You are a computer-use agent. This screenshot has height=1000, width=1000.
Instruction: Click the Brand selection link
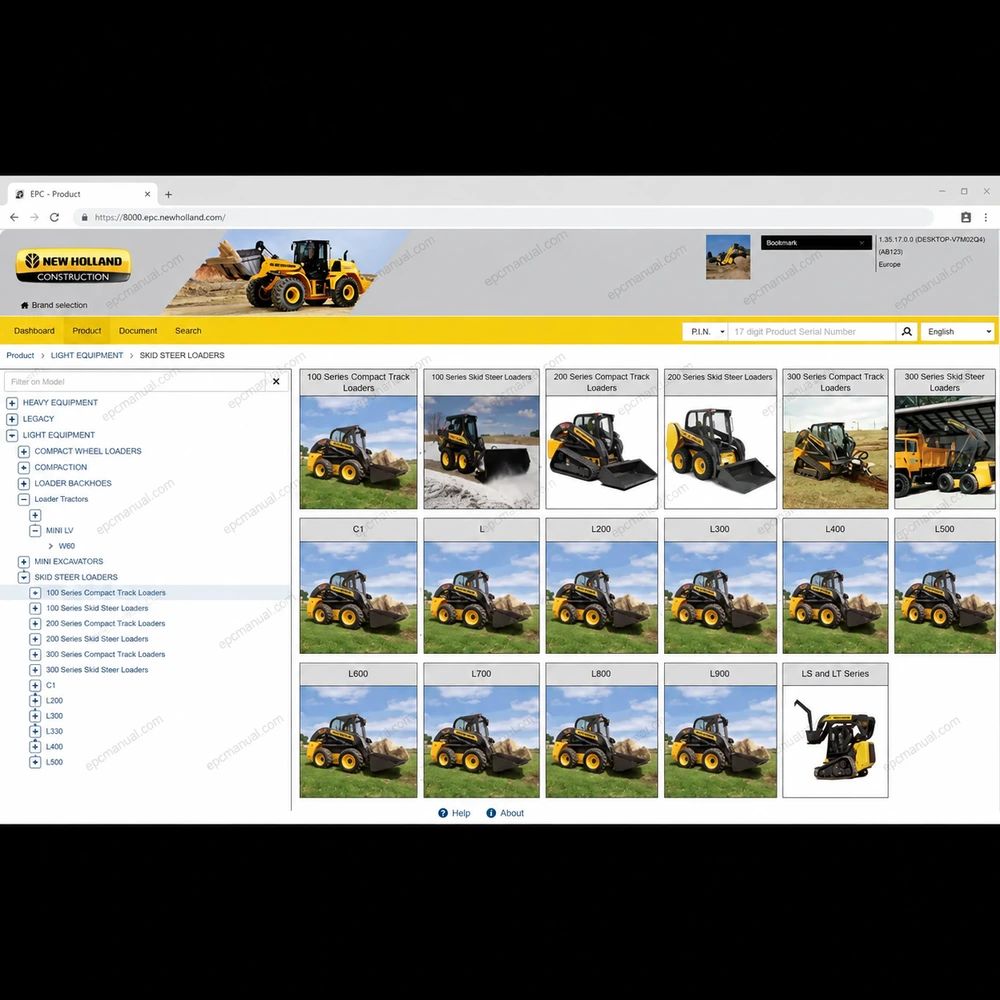59,305
